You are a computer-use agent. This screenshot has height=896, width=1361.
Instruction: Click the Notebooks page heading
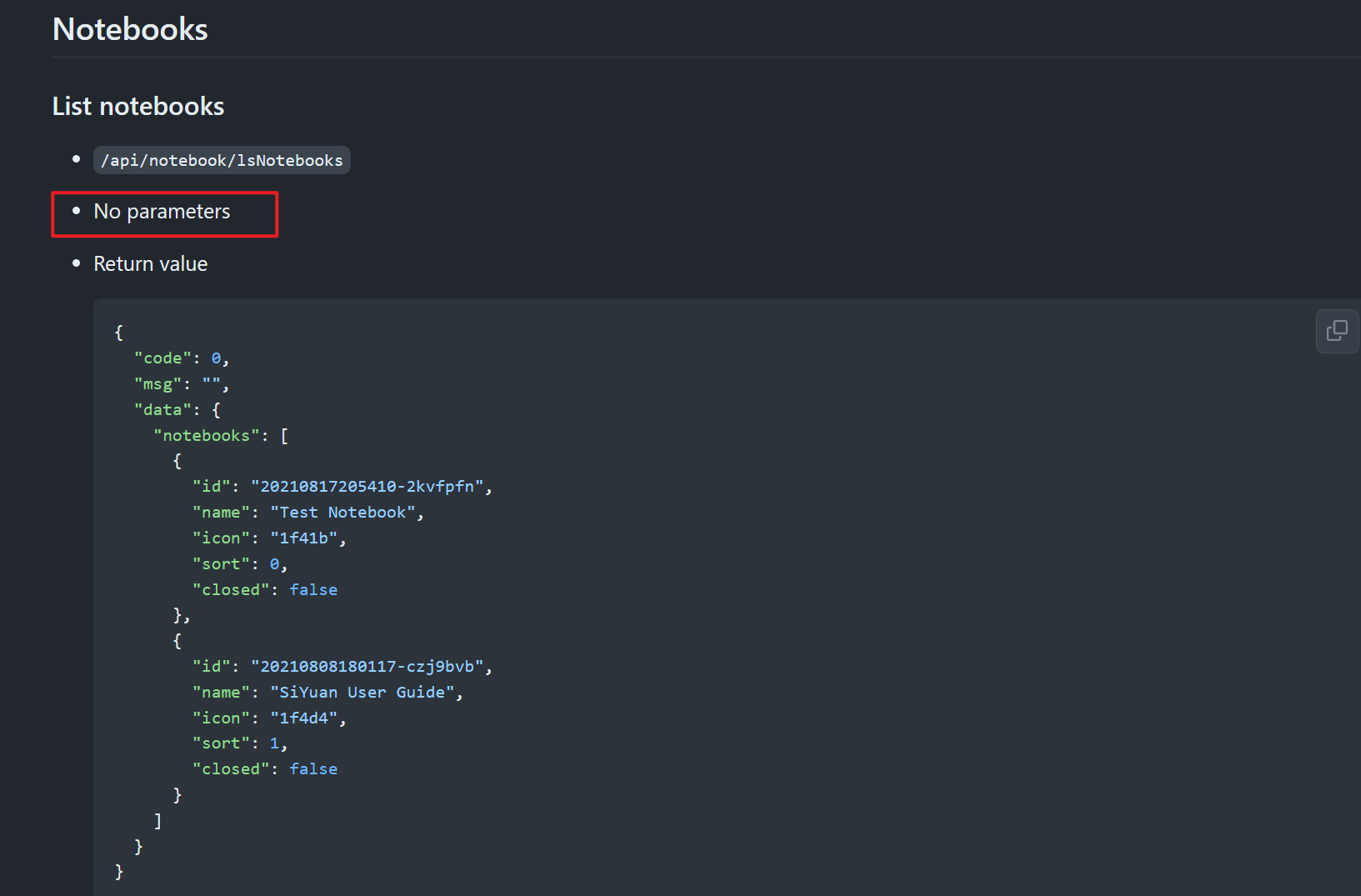pos(130,28)
